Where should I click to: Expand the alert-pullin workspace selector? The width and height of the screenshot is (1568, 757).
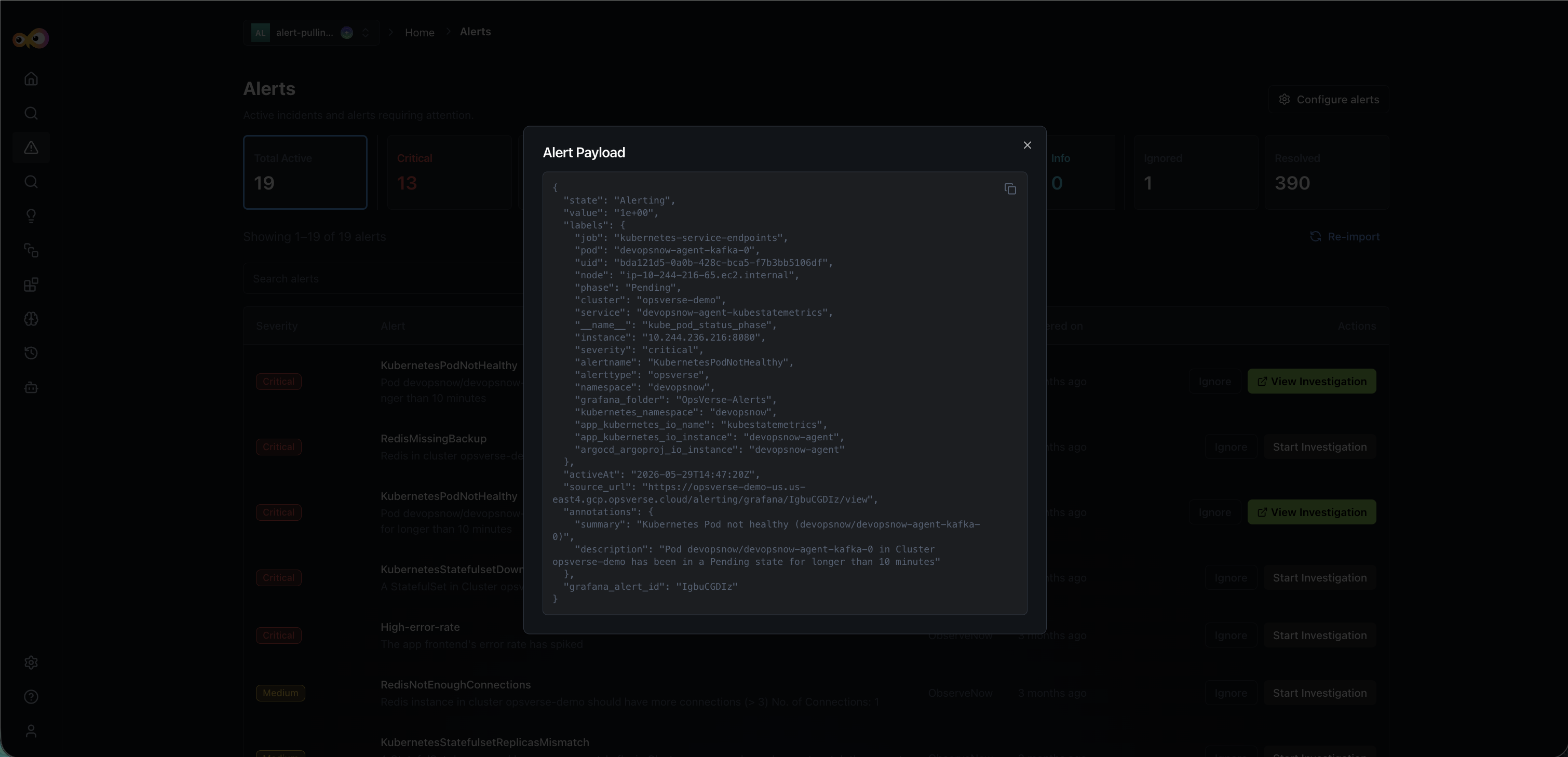(x=311, y=33)
